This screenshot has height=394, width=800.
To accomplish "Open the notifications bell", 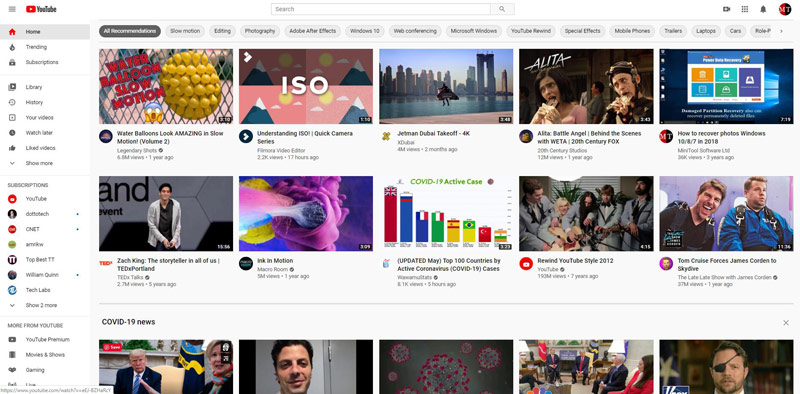I will pos(763,9).
